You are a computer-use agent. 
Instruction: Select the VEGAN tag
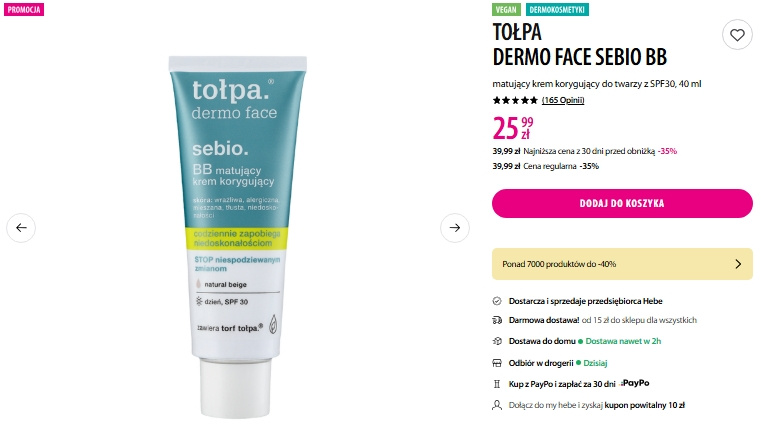(506, 10)
